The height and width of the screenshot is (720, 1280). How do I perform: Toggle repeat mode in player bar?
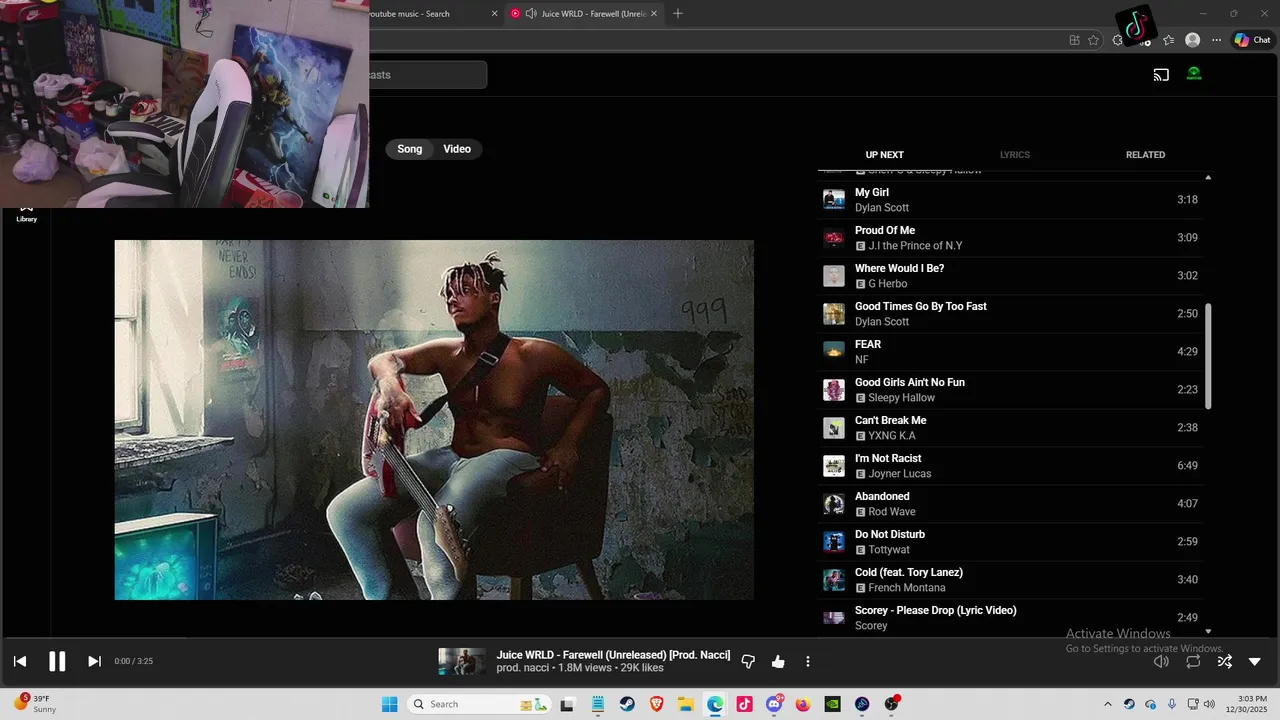pyautogui.click(x=1193, y=661)
